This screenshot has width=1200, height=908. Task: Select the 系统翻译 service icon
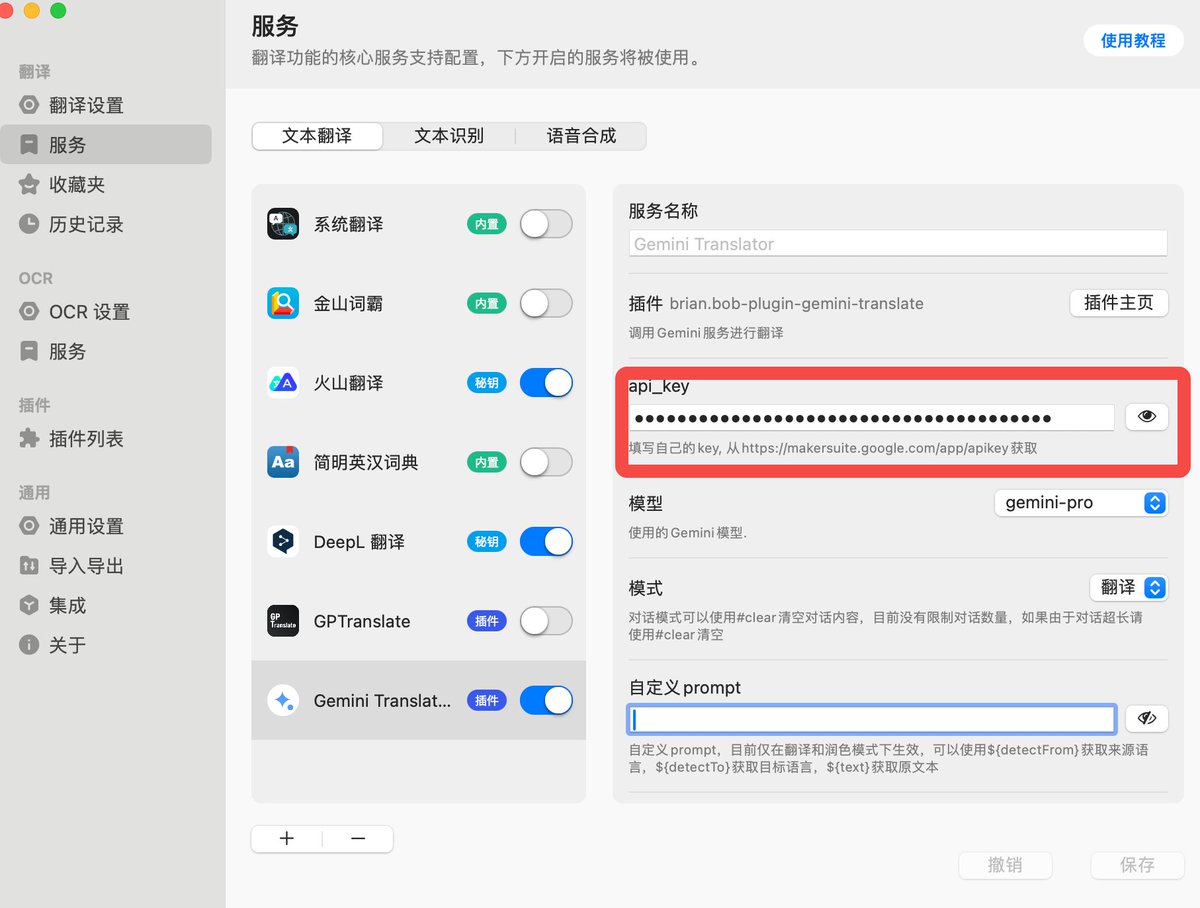coord(283,224)
